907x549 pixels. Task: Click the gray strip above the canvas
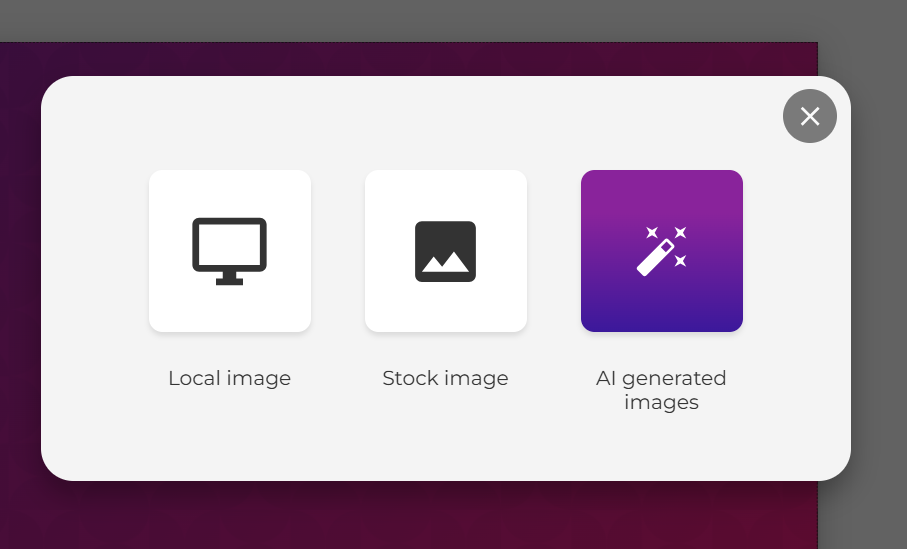click(400, 20)
